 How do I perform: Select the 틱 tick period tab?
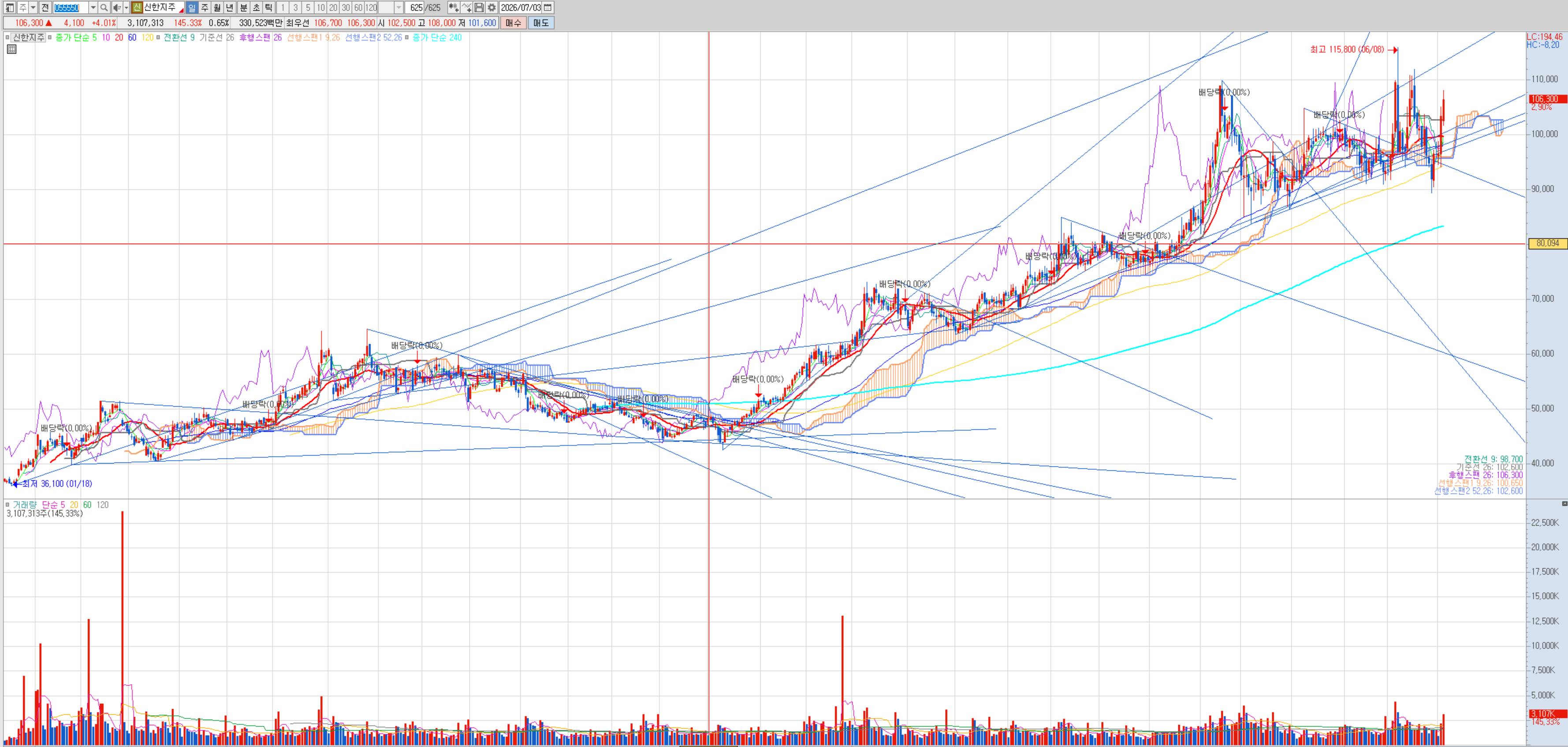coord(268,8)
